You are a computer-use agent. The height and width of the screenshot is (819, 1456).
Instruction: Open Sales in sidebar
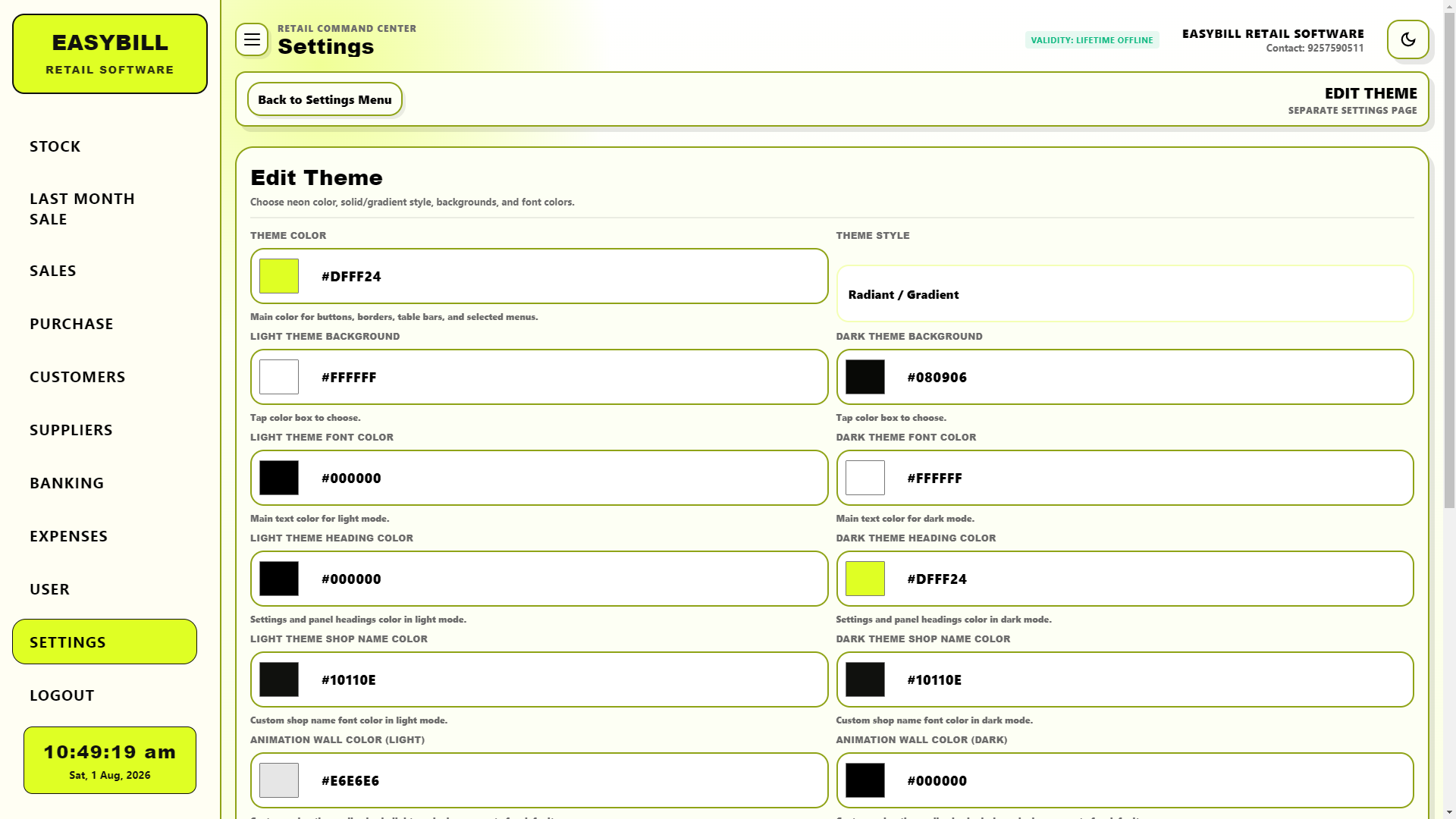click(x=105, y=271)
